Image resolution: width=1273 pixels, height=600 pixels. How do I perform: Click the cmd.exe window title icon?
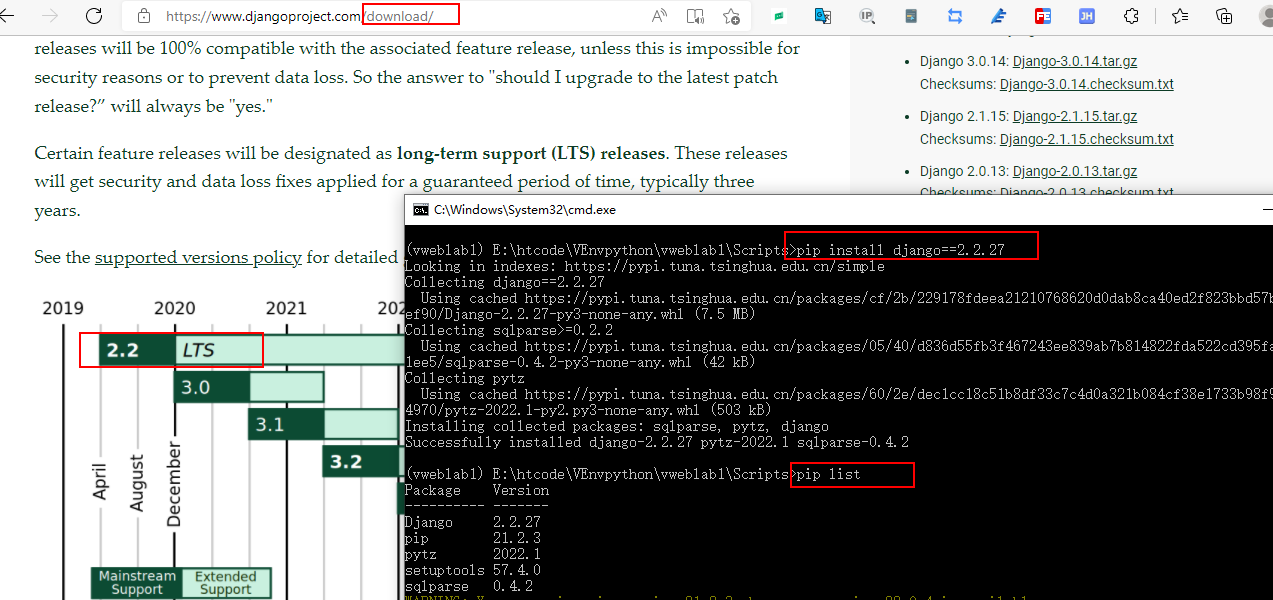pyautogui.click(x=421, y=210)
